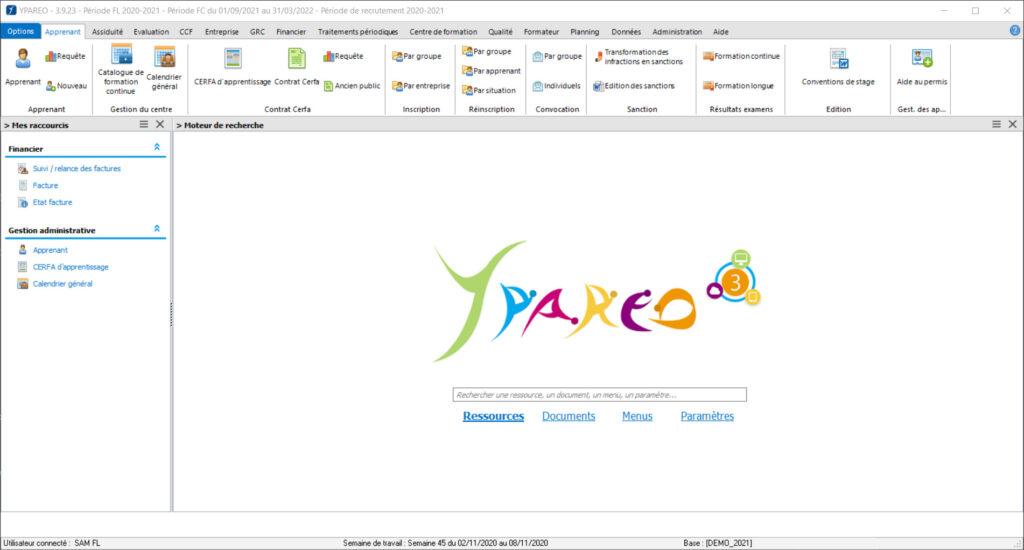
Task: Click Utilisateur connecté : SAM FL status text
Action: pos(52,543)
